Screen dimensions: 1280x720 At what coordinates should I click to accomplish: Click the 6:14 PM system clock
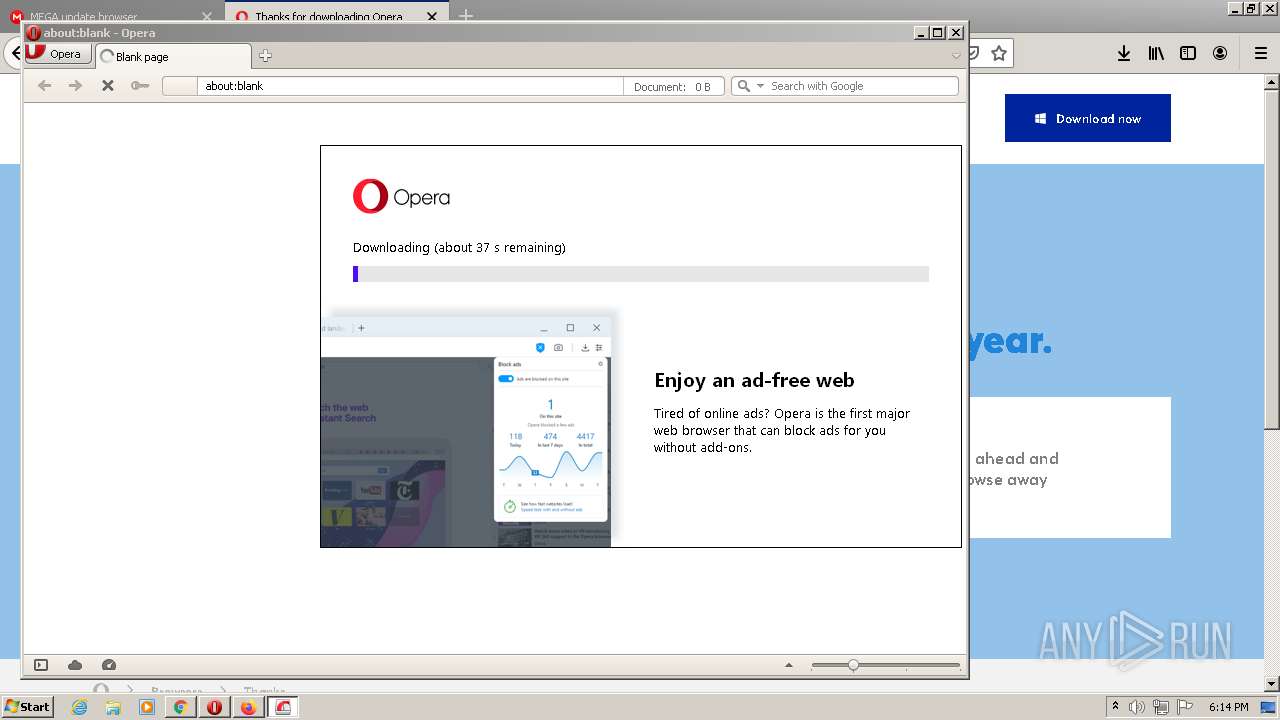tap(1229, 707)
